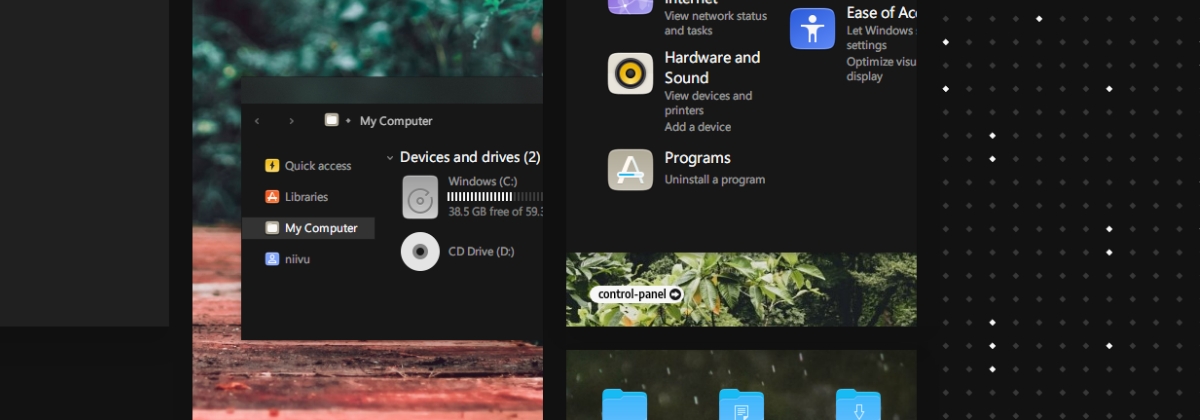Click View network status and tasks link
Image resolution: width=1200 pixels, height=420 pixels.
(x=716, y=23)
